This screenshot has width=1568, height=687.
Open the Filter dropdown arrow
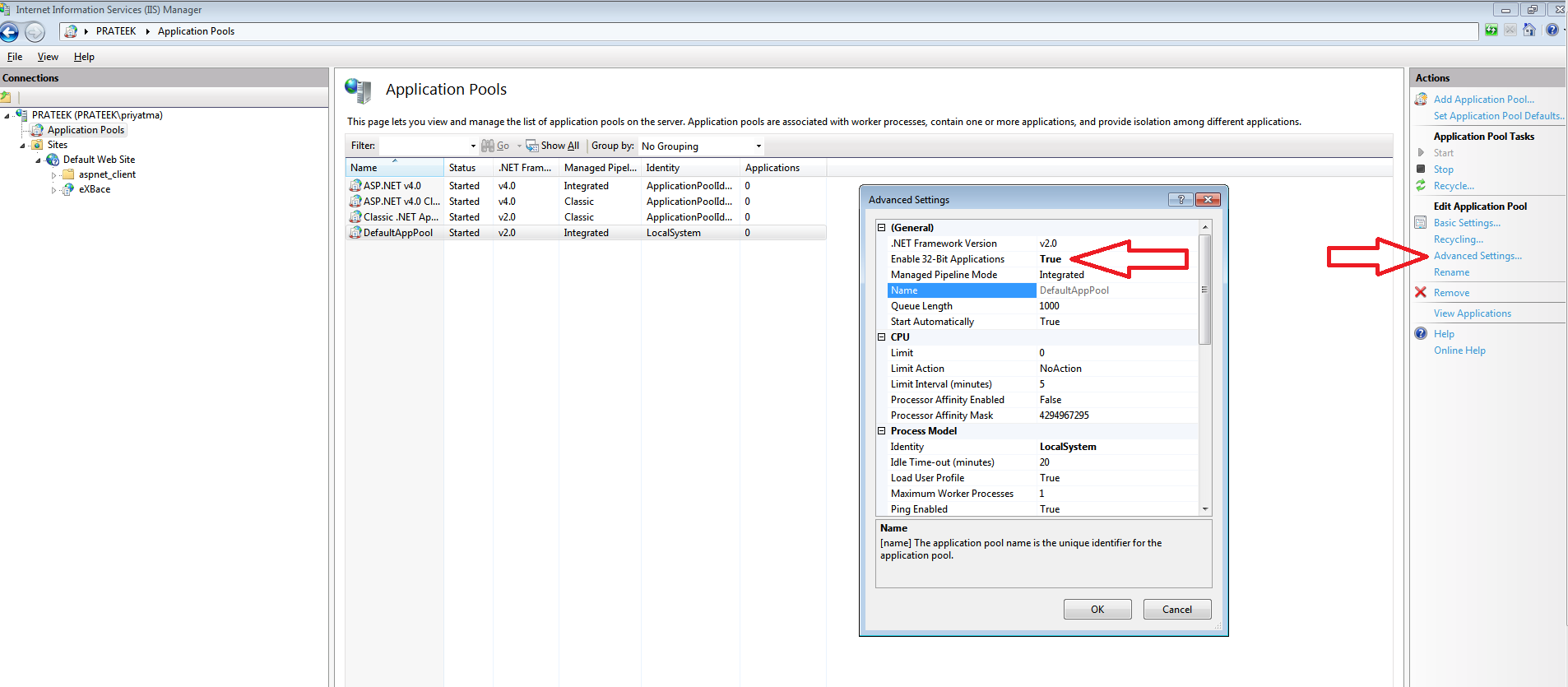[473, 146]
